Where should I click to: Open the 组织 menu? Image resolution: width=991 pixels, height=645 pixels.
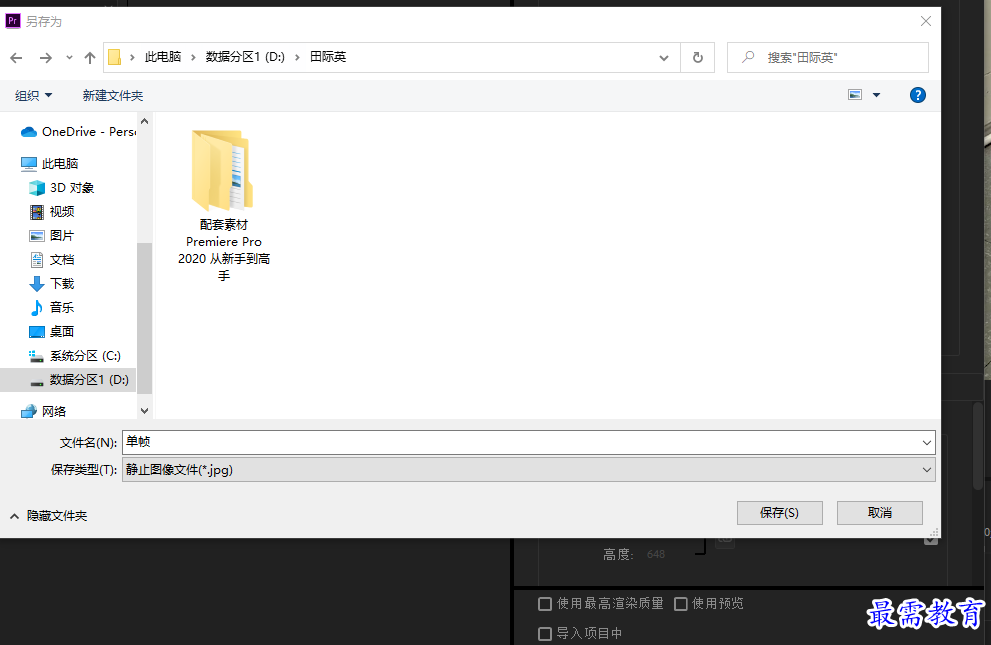click(33, 95)
